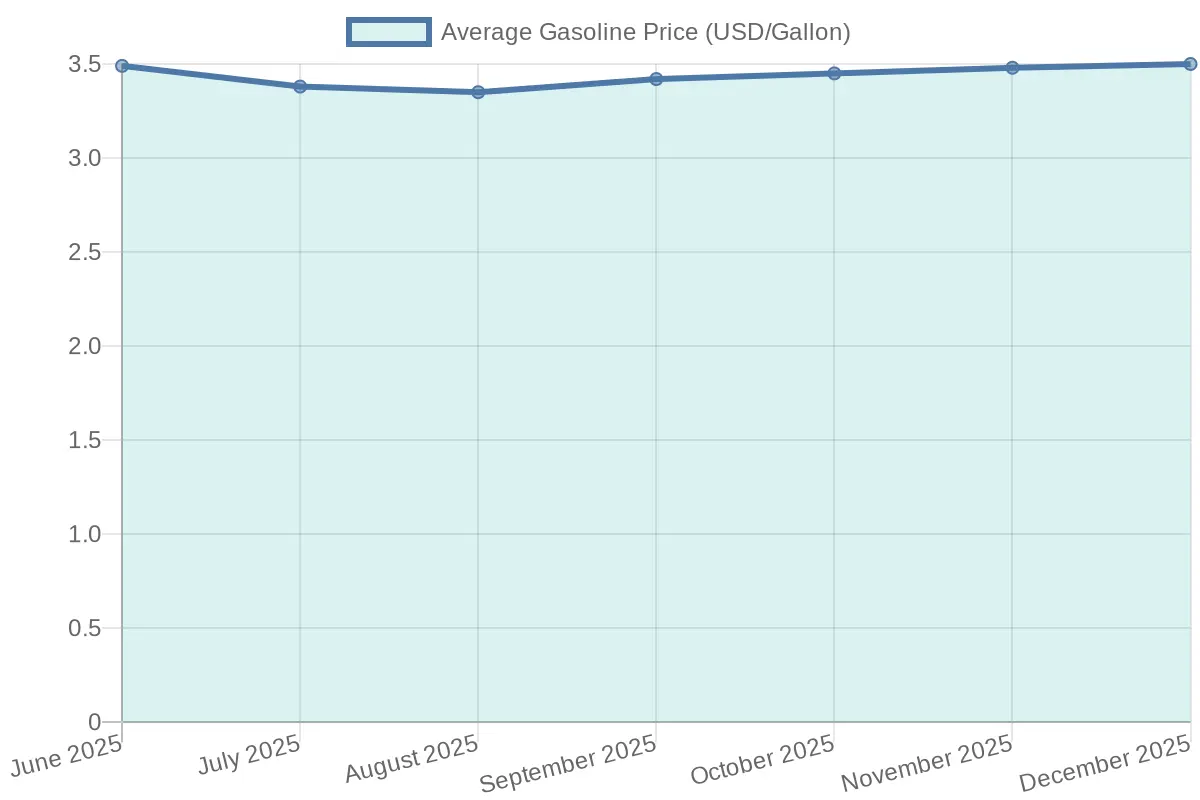Click the September 2025 axis label
1200x800 pixels.
click(568, 763)
